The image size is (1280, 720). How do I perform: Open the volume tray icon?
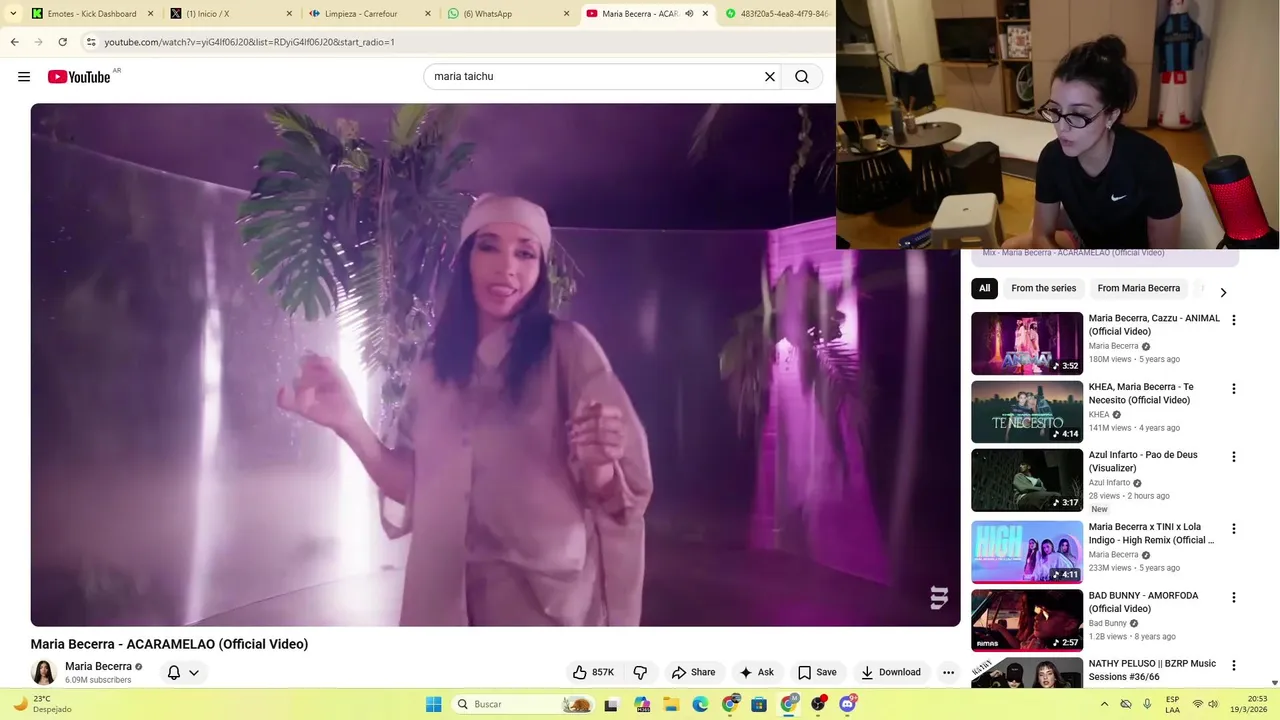click(1214, 704)
